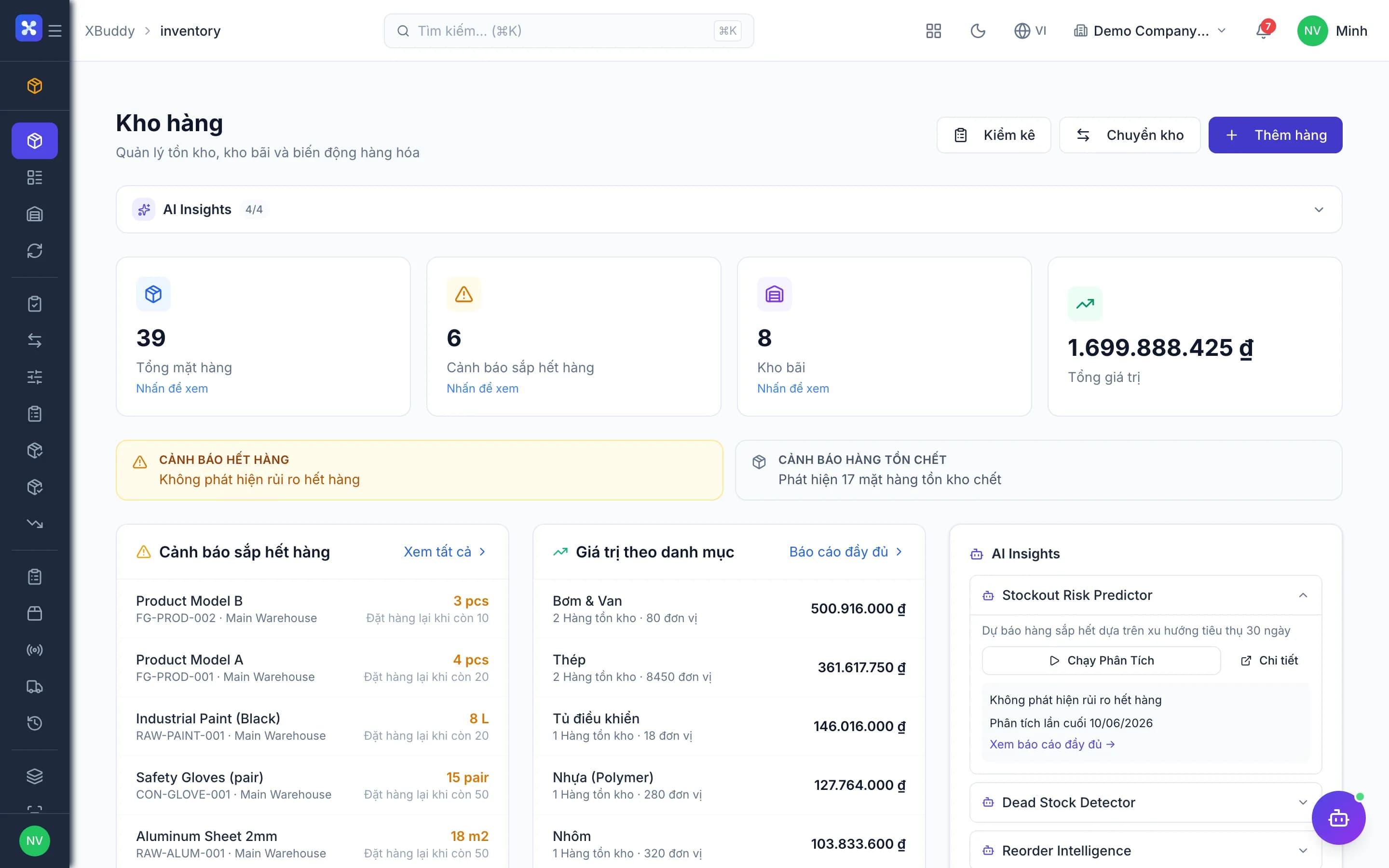Open the delivery truck icon in sidebar

pyautogui.click(x=34, y=687)
